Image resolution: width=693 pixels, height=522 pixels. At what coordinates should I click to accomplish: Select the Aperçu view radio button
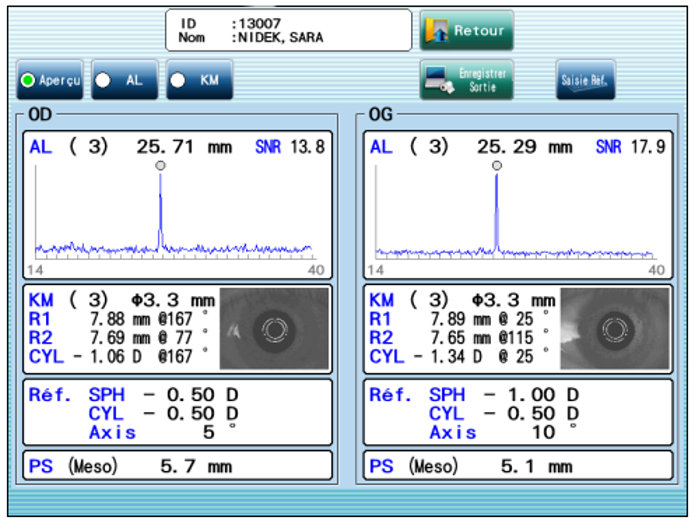(28, 80)
